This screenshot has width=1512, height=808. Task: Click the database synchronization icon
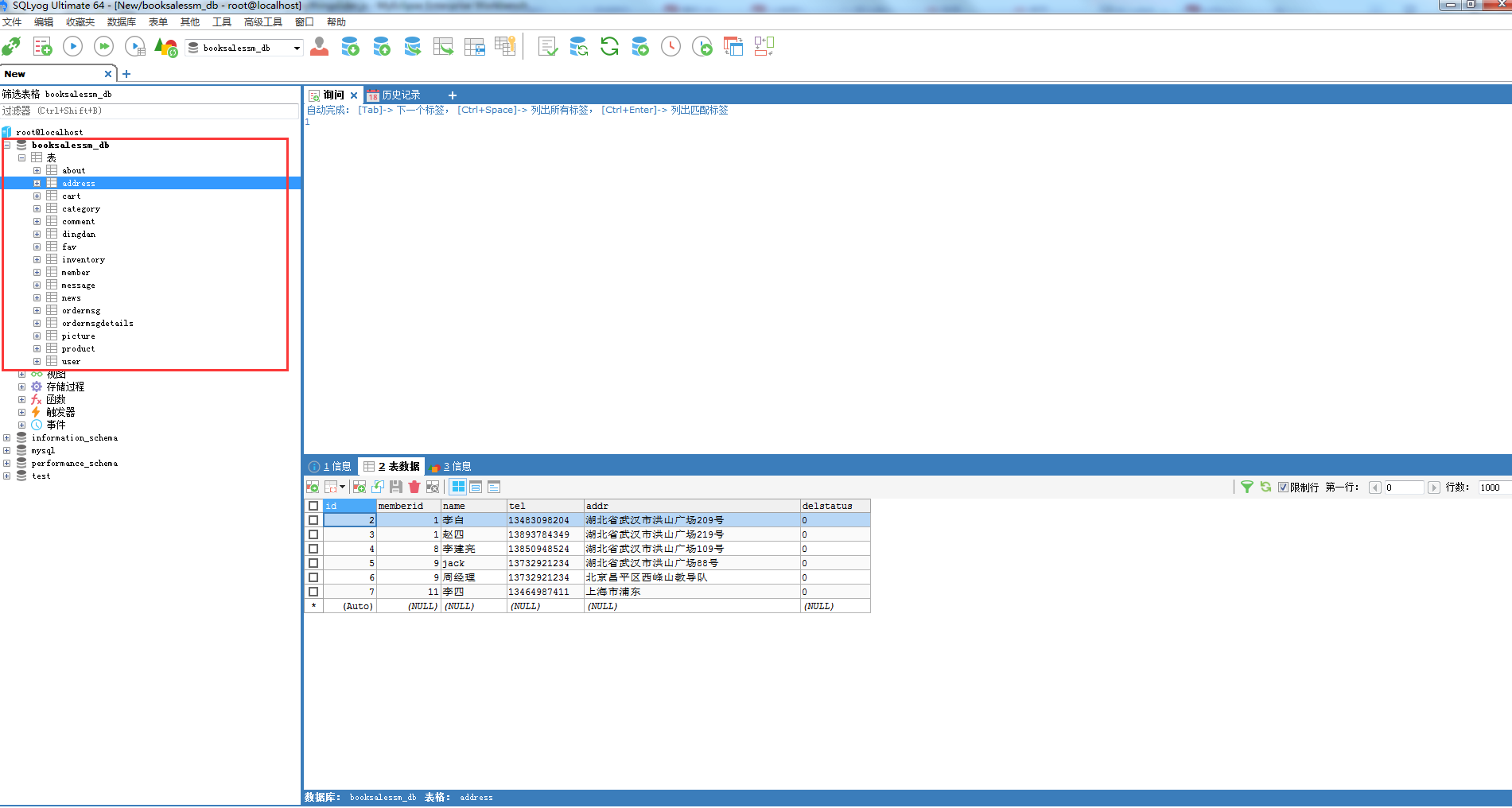(578, 47)
